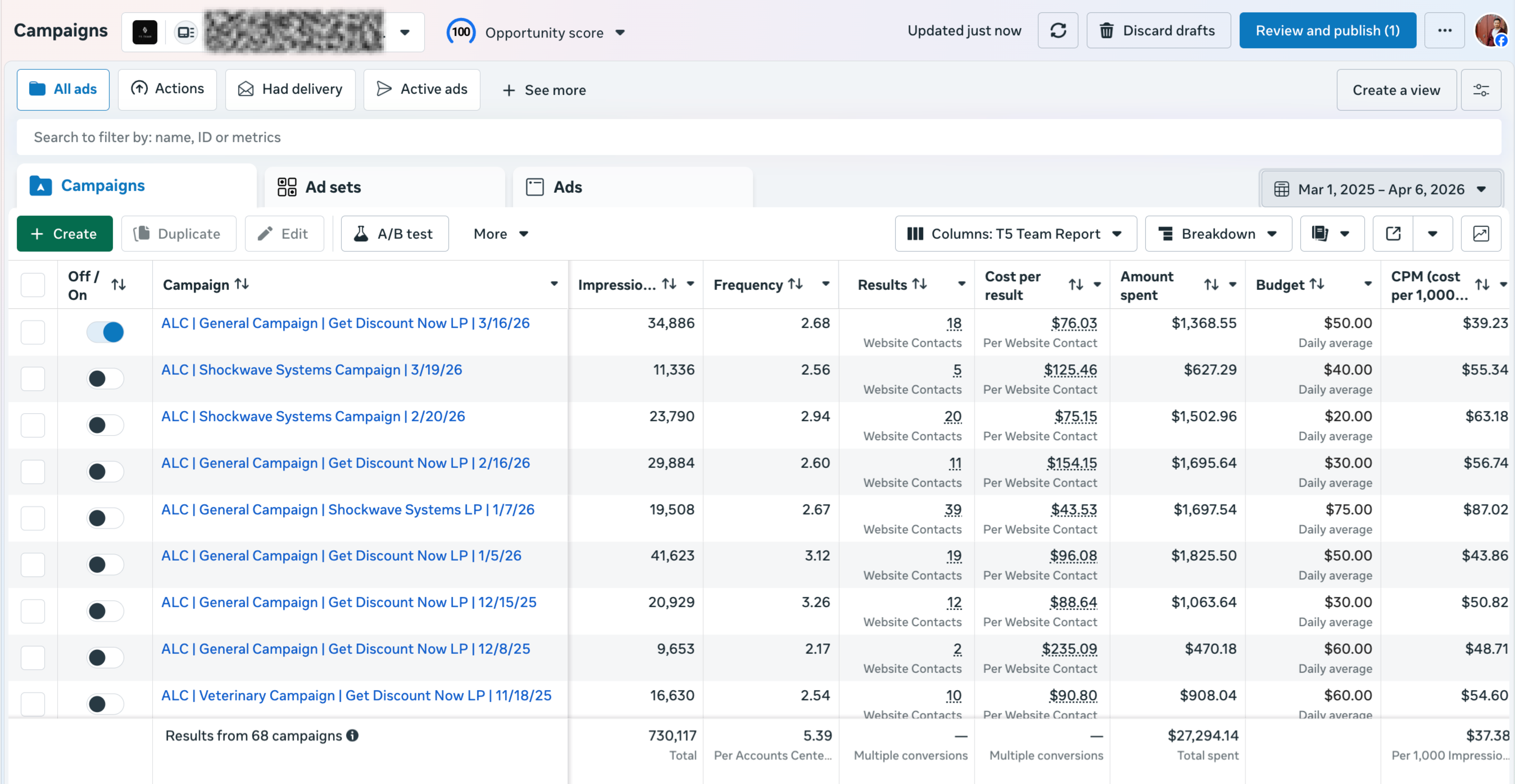The height and width of the screenshot is (784, 1515).
Task: Click the green Create button
Action: (65, 234)
